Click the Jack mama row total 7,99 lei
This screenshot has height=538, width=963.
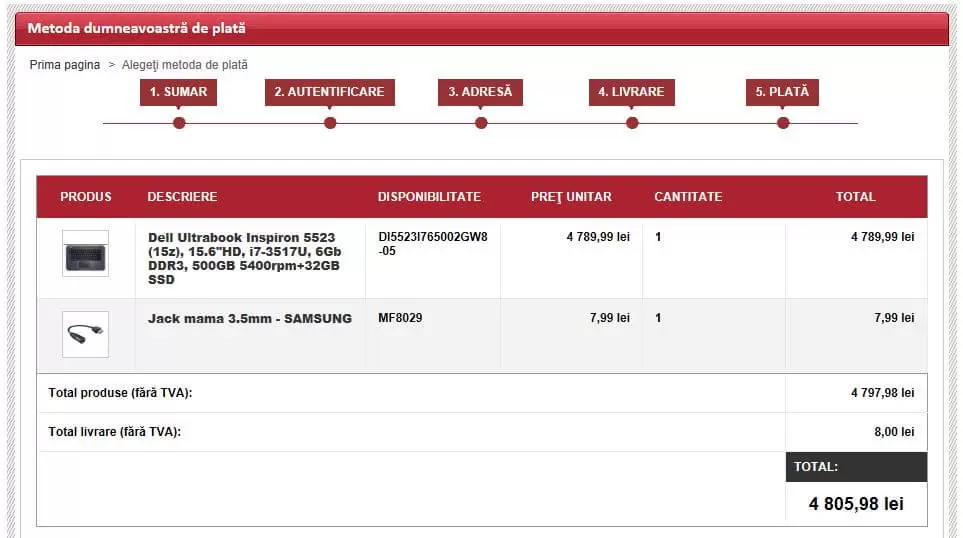(894, 318)
